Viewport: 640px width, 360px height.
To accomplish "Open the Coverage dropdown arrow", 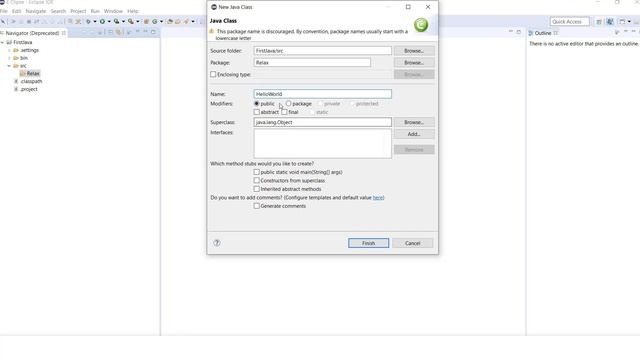I will click(x=123, y=21).
